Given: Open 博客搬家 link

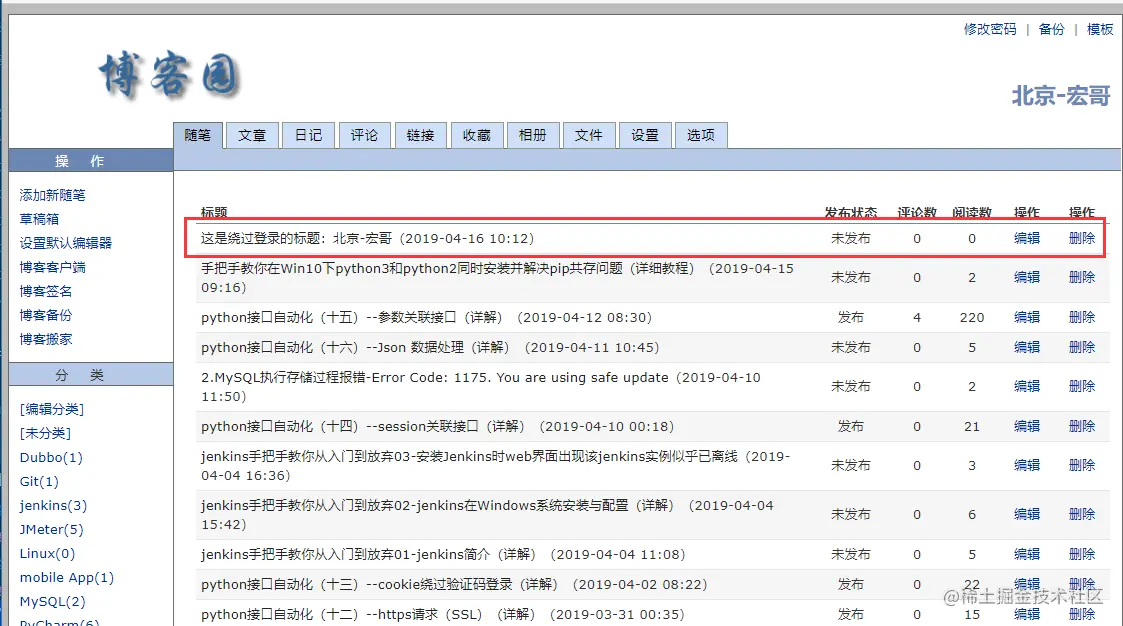Looking at the screenshot, I should coord(46,339).
